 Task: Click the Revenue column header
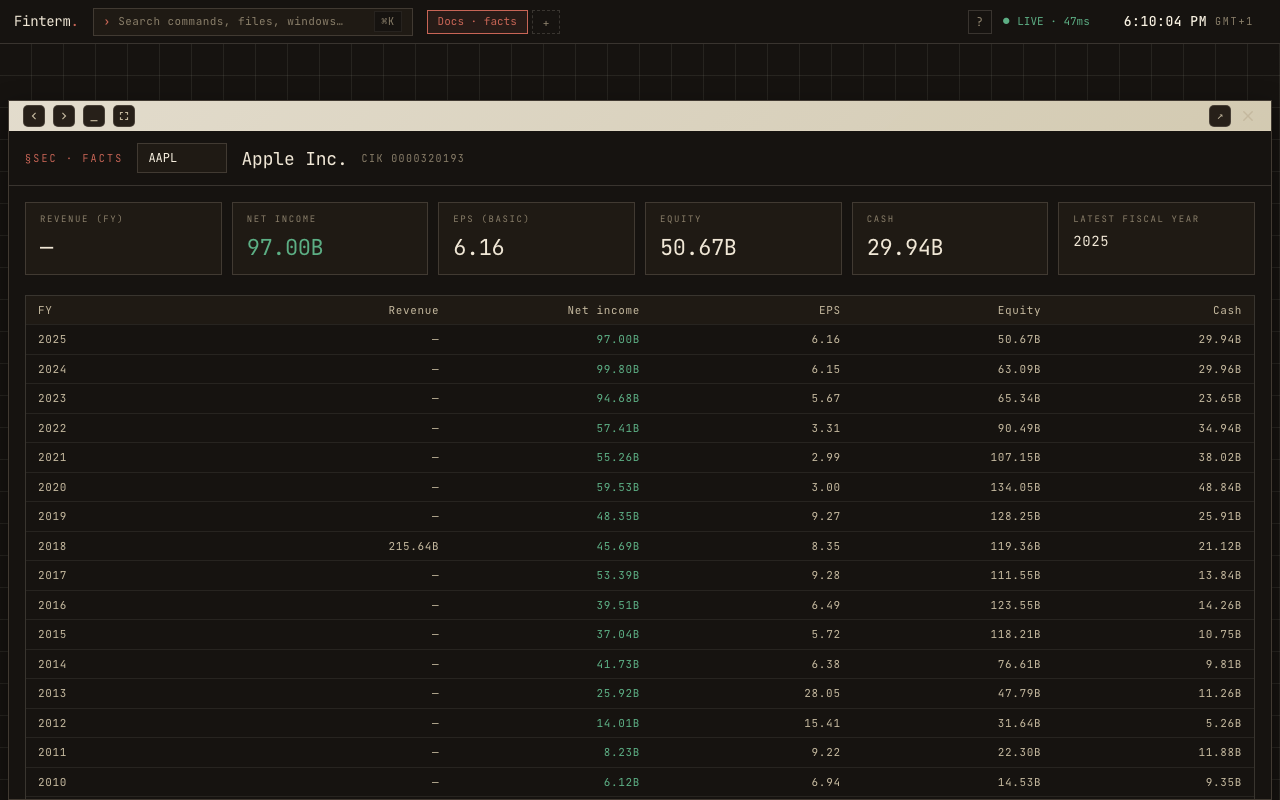[x=414, y=311]
